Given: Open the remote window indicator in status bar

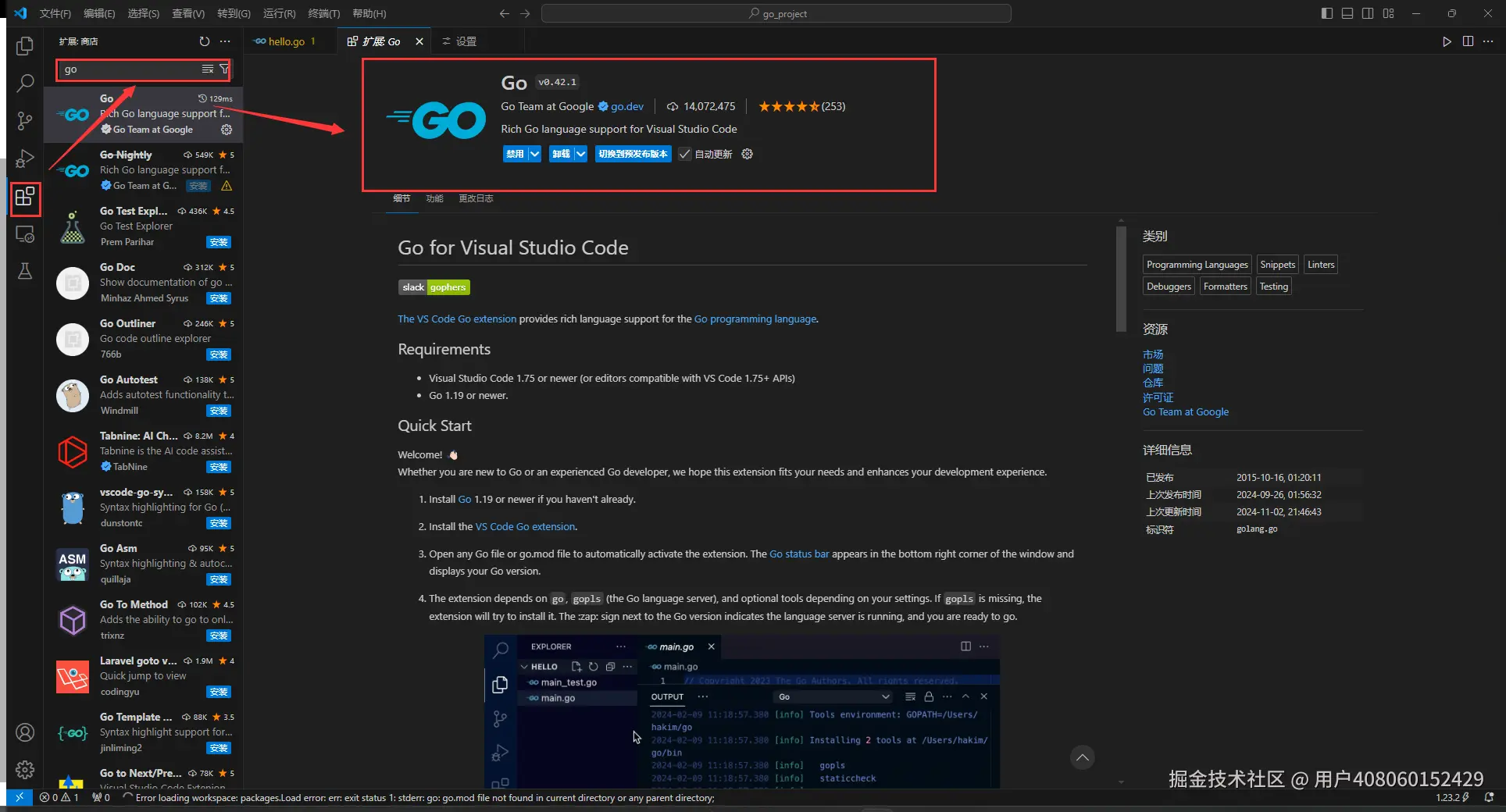Looking at the screenshot, I should [x=20, y=797].
